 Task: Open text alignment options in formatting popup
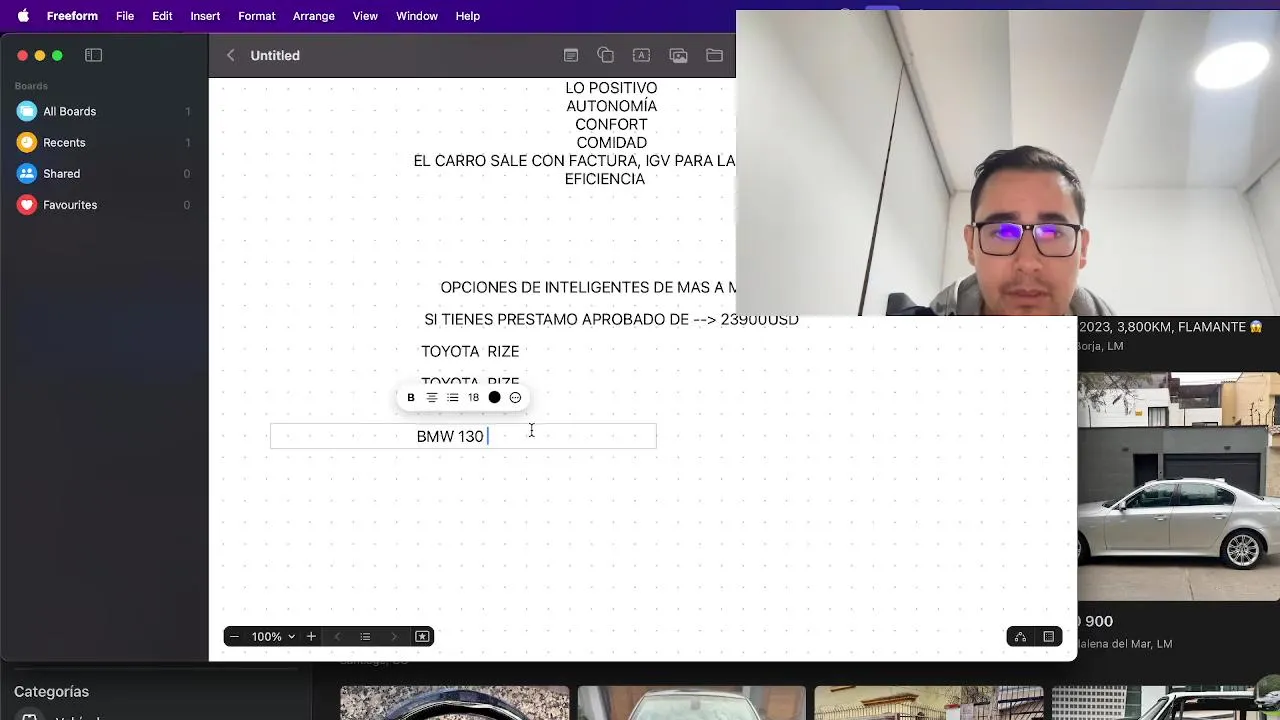coord(432,398)
